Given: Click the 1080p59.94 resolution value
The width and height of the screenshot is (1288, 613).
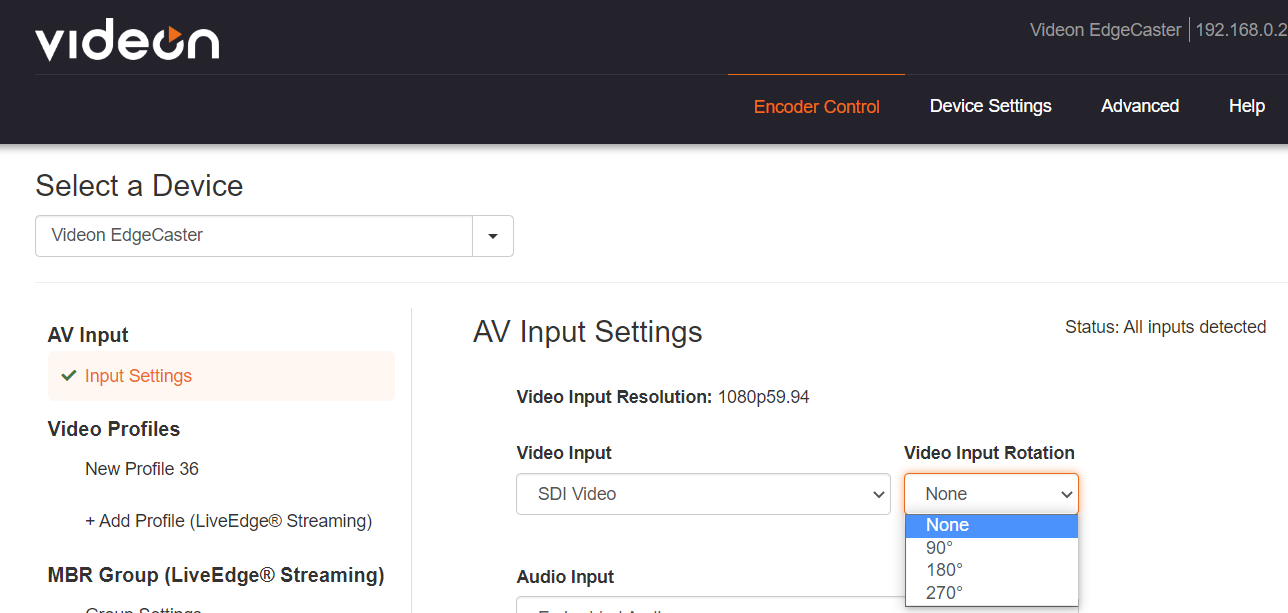Looking at the screenshot, I should [x=763, y=397].
